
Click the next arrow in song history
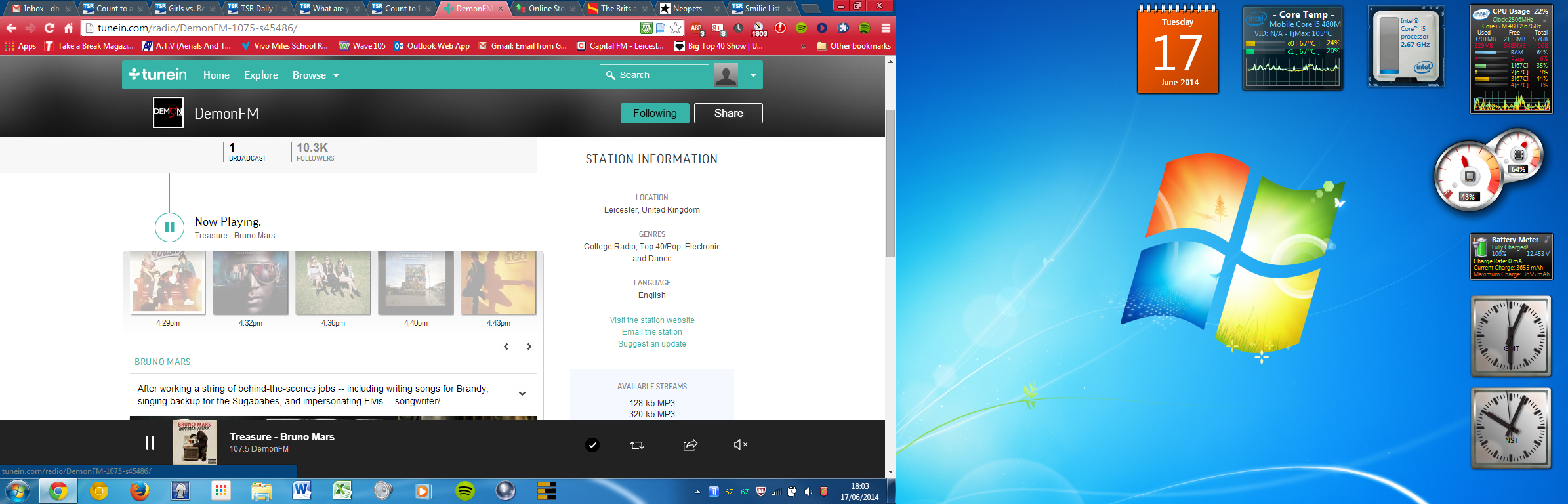coord(529,346)
